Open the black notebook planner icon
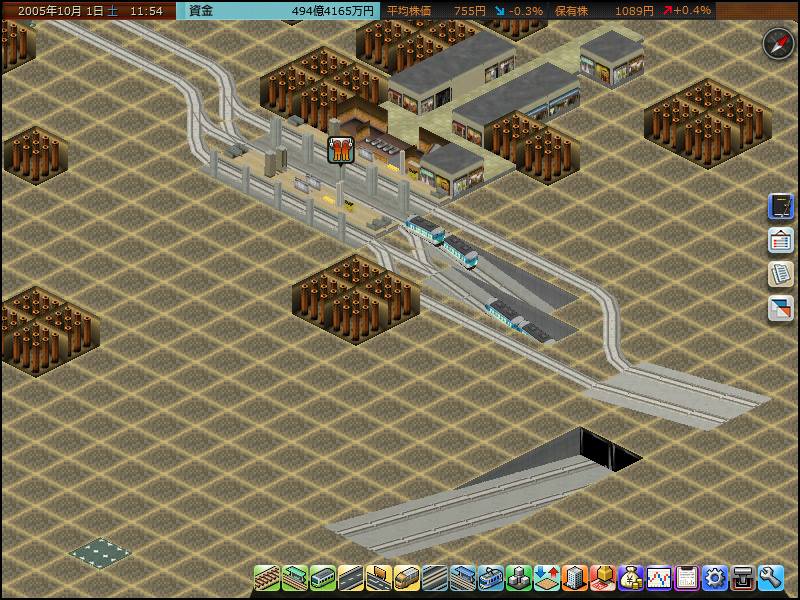 click(x=781, y=206)
